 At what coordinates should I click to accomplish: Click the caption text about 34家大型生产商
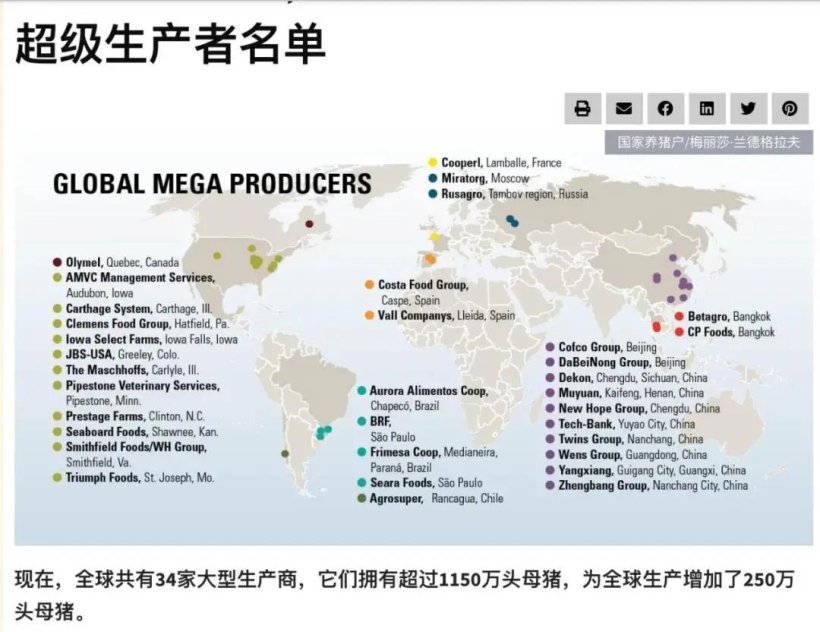[404, 595]
